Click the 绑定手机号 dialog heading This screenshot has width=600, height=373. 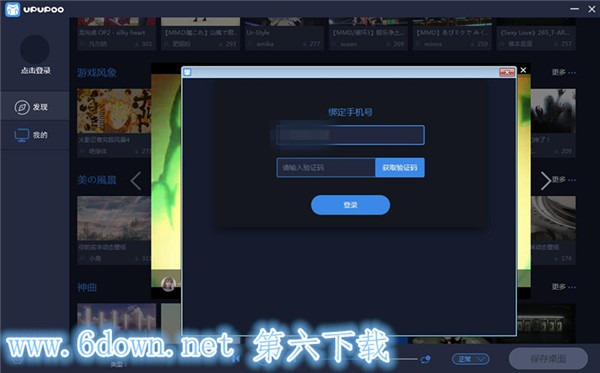350,112
